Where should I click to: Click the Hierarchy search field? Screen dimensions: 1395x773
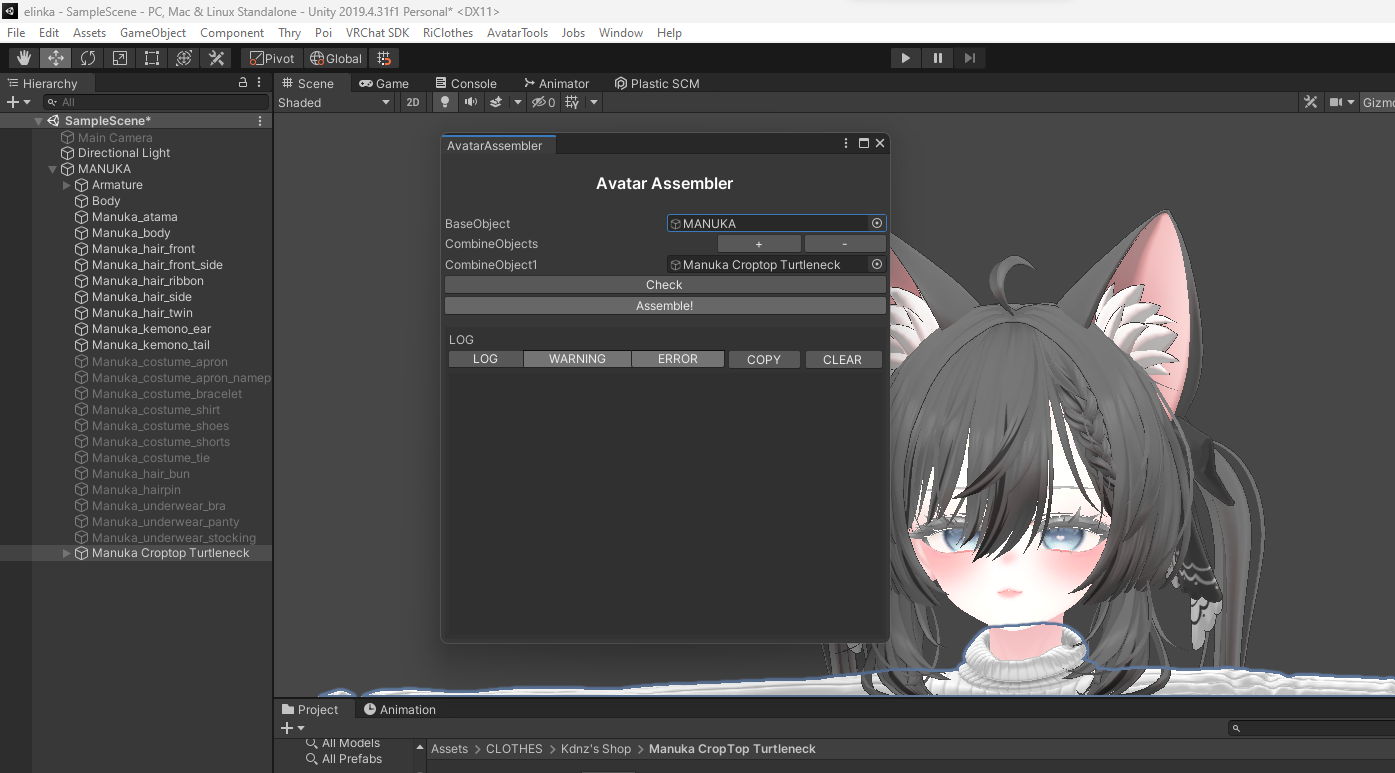(x=156, y=102)
